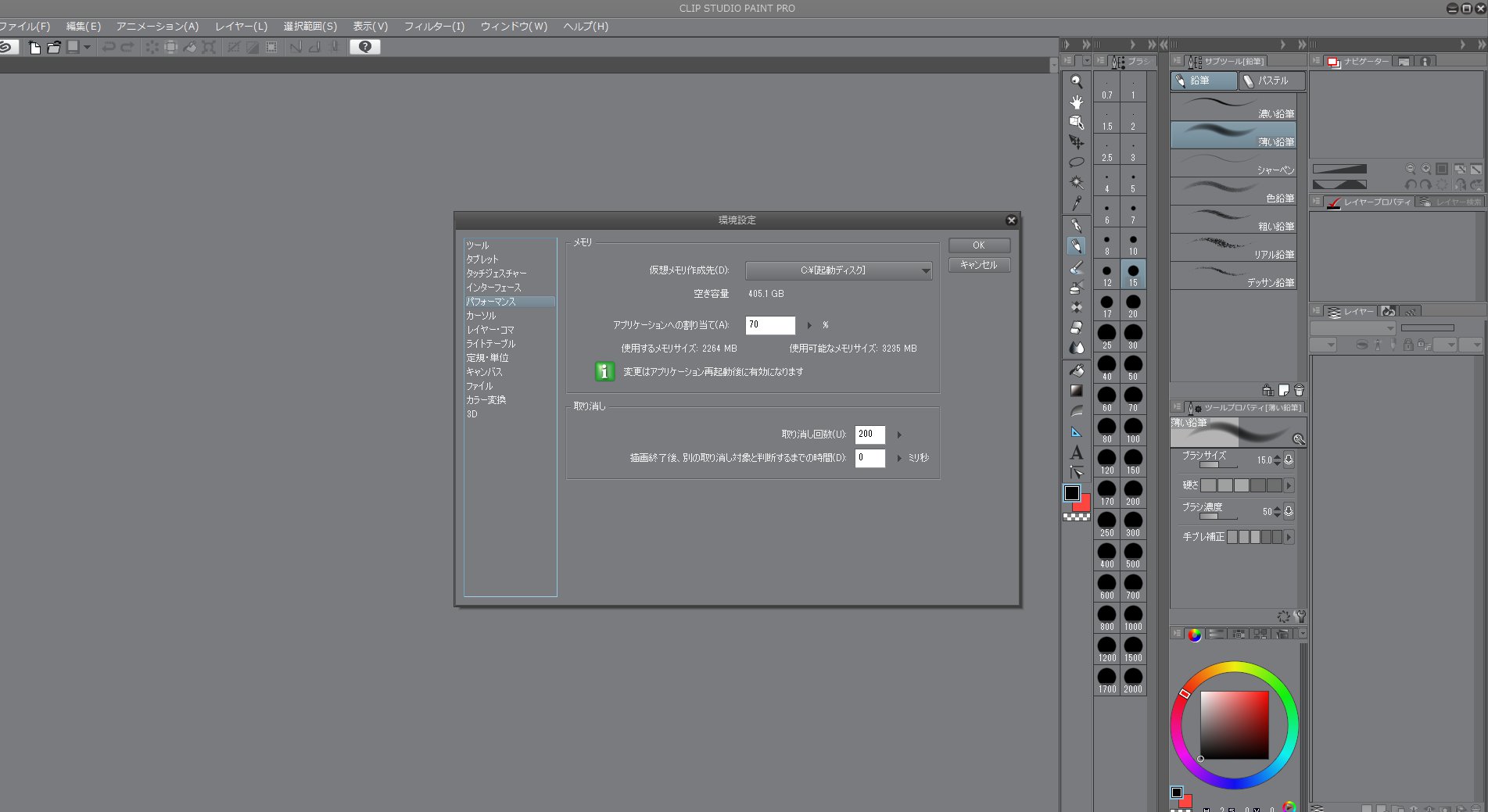Toggle the third 硬さ hardness indicator box
The image size is (1488, 812).
click(x=1241, y=485)
